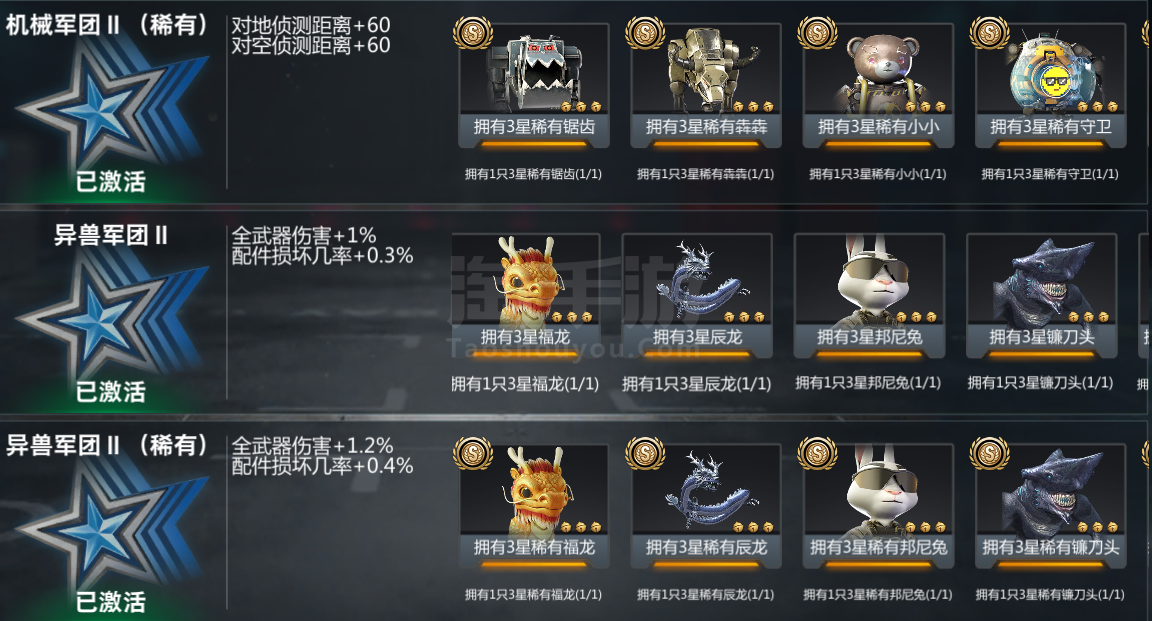This screenshot has height=621, width=1152.
Task: Select the 拥有3星邦尼兔 rabbit card
Action: 870,296
